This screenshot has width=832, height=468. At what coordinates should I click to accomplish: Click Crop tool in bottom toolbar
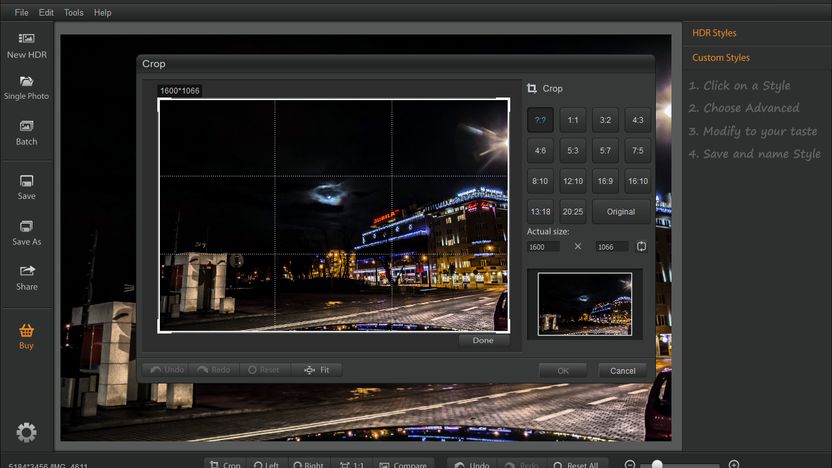(225, 464)
